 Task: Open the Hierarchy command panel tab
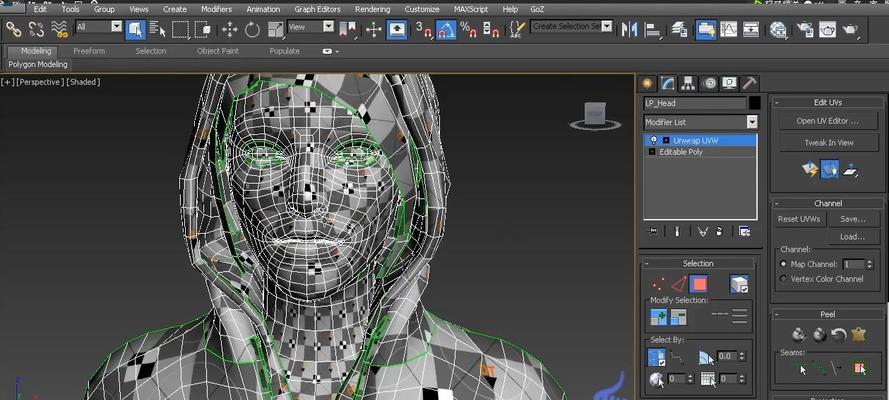[688, 84]
